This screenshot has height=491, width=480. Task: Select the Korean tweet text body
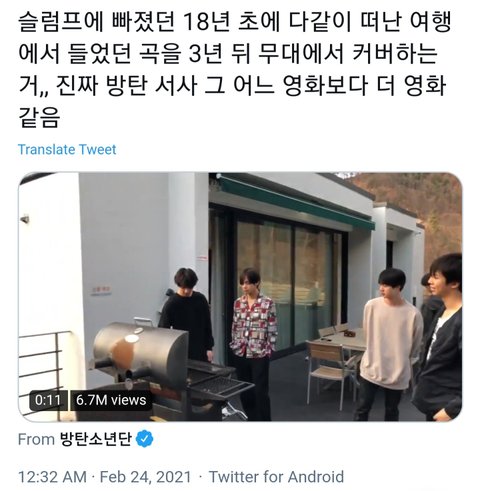pos(235,69)
